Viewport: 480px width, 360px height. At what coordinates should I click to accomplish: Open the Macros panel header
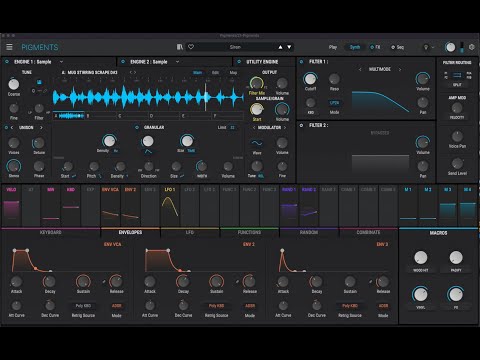pyautogui.click(x=438, y=233)
